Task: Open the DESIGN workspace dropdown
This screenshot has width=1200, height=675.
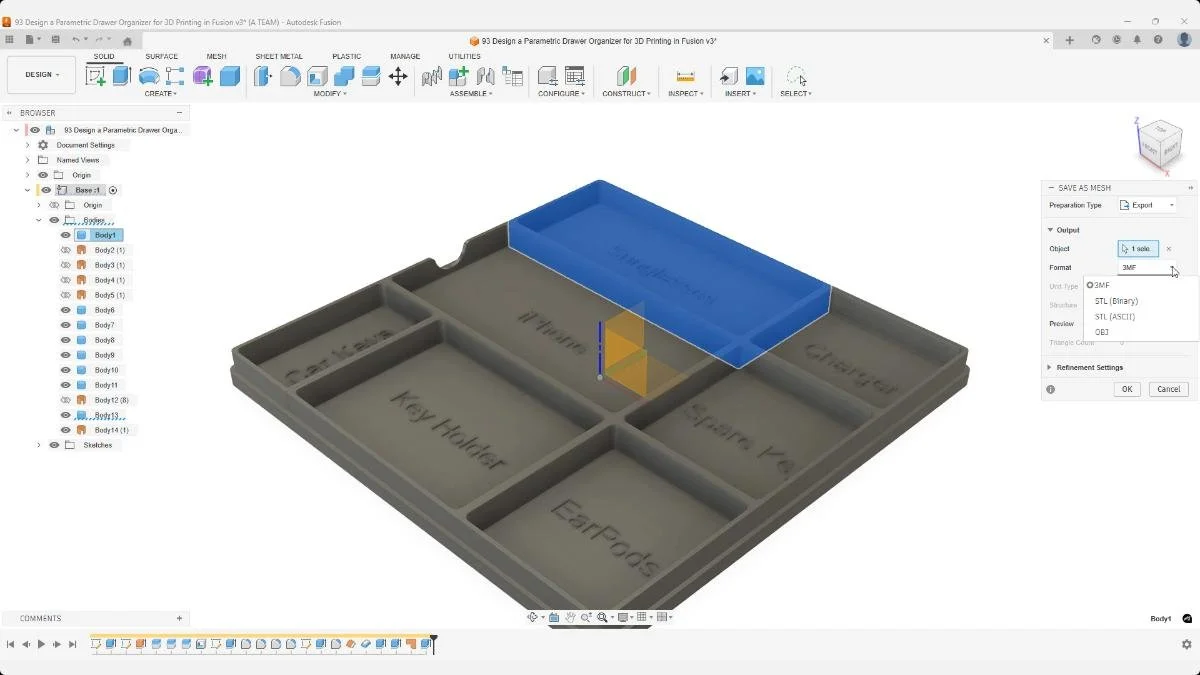Action: [40, 74]
